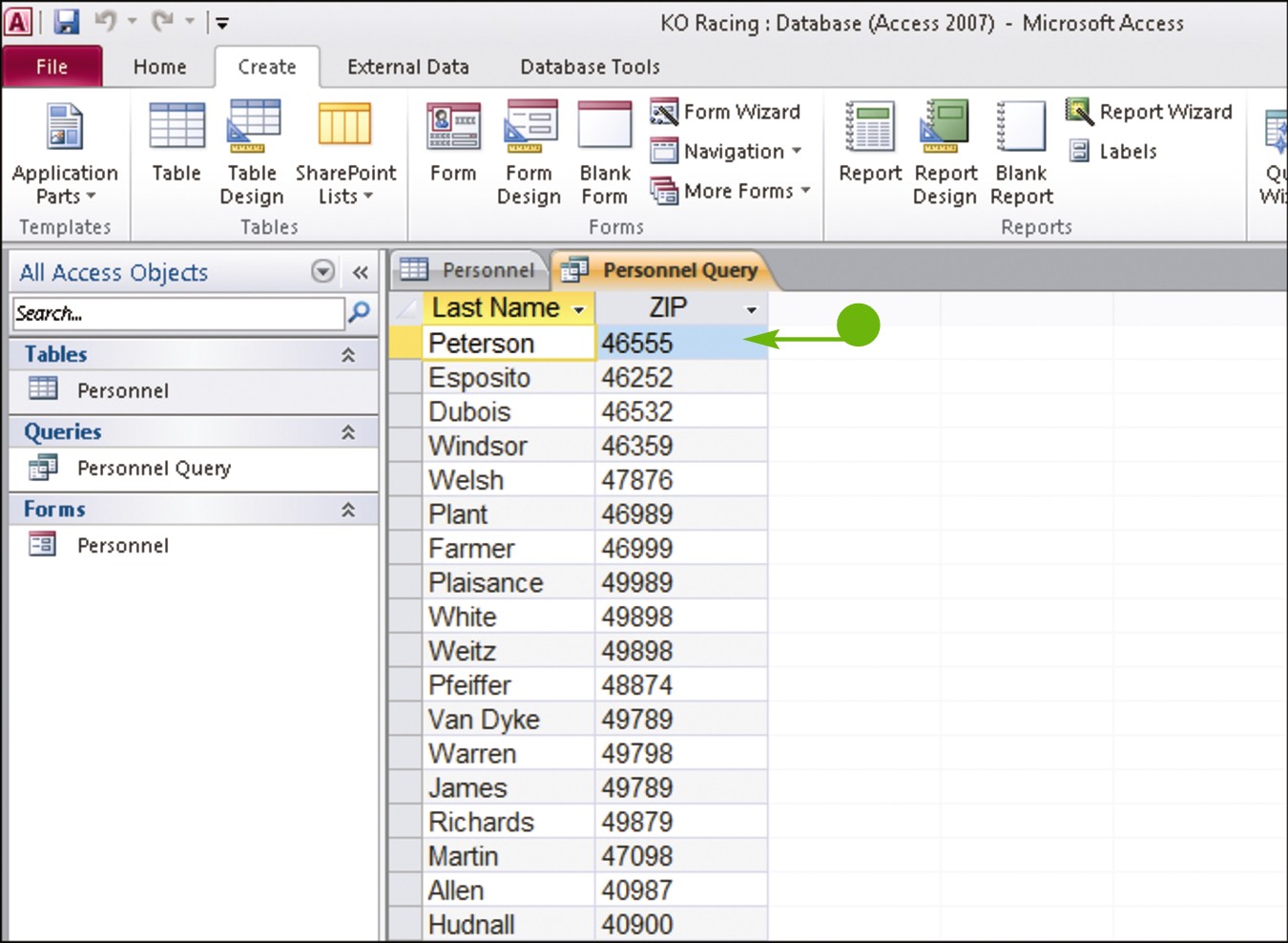Click the select-all box of the datasheet
Screen dimensions: 1288x943
405,308
